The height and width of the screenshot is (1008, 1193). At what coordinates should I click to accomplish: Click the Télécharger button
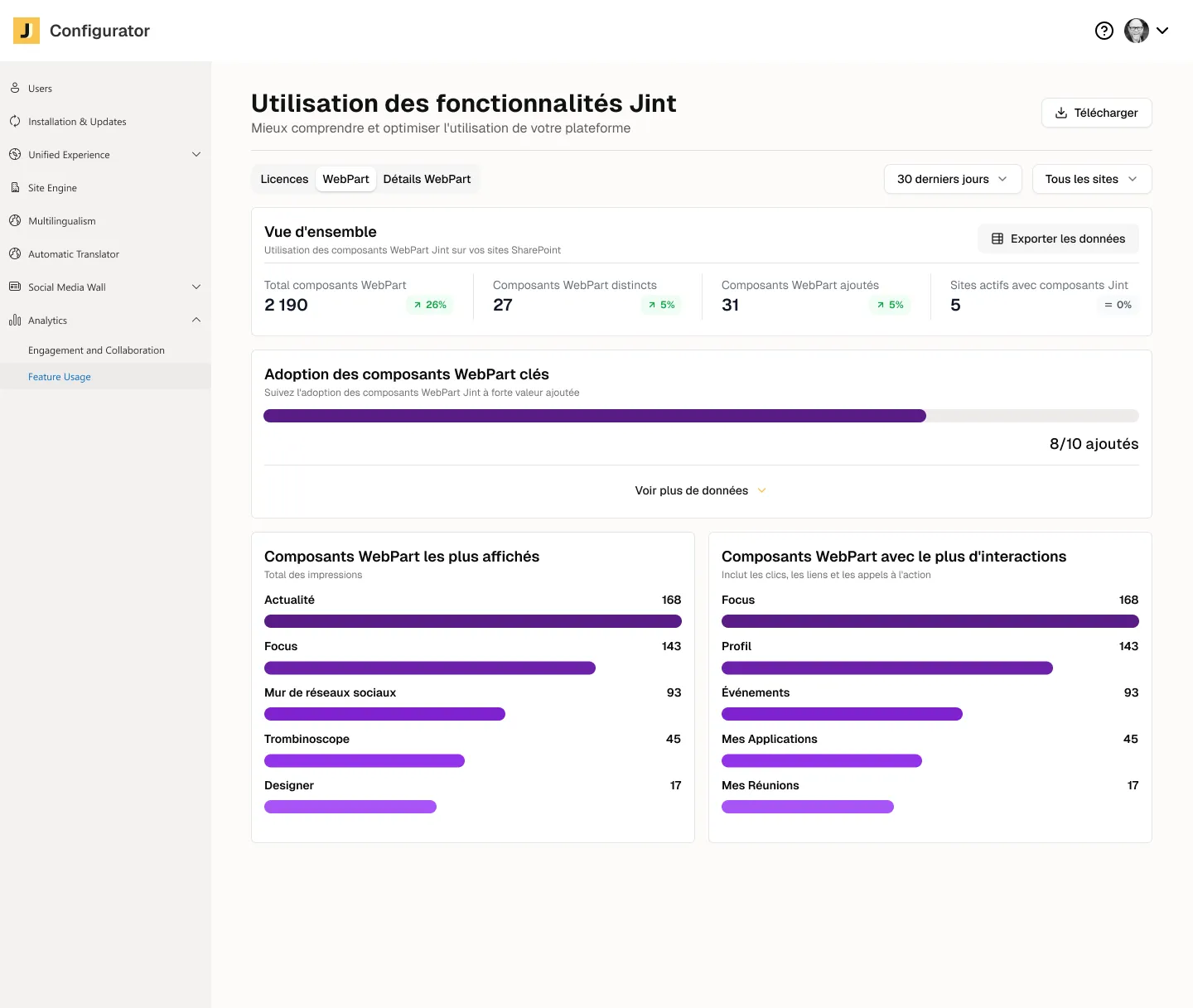(1096, 113)
